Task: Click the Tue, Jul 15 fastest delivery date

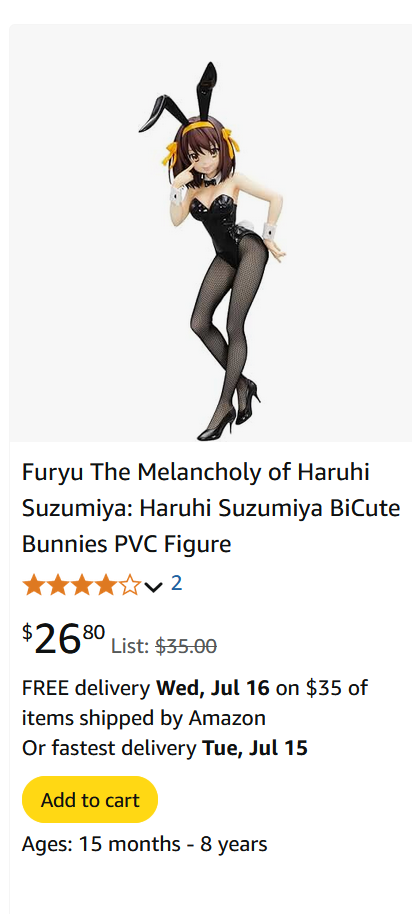Action: tap(255, 748)
